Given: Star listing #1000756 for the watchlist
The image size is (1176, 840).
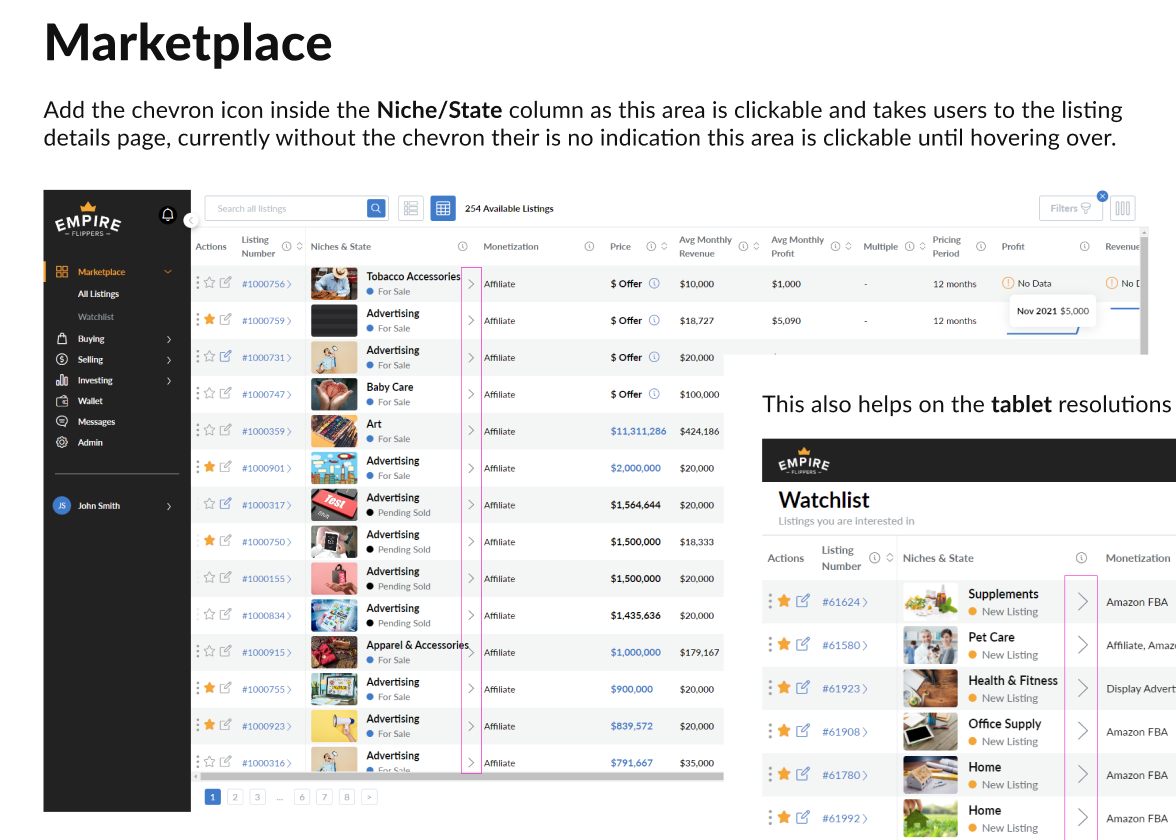Looking at the screenshot, I should pos(210,284).
